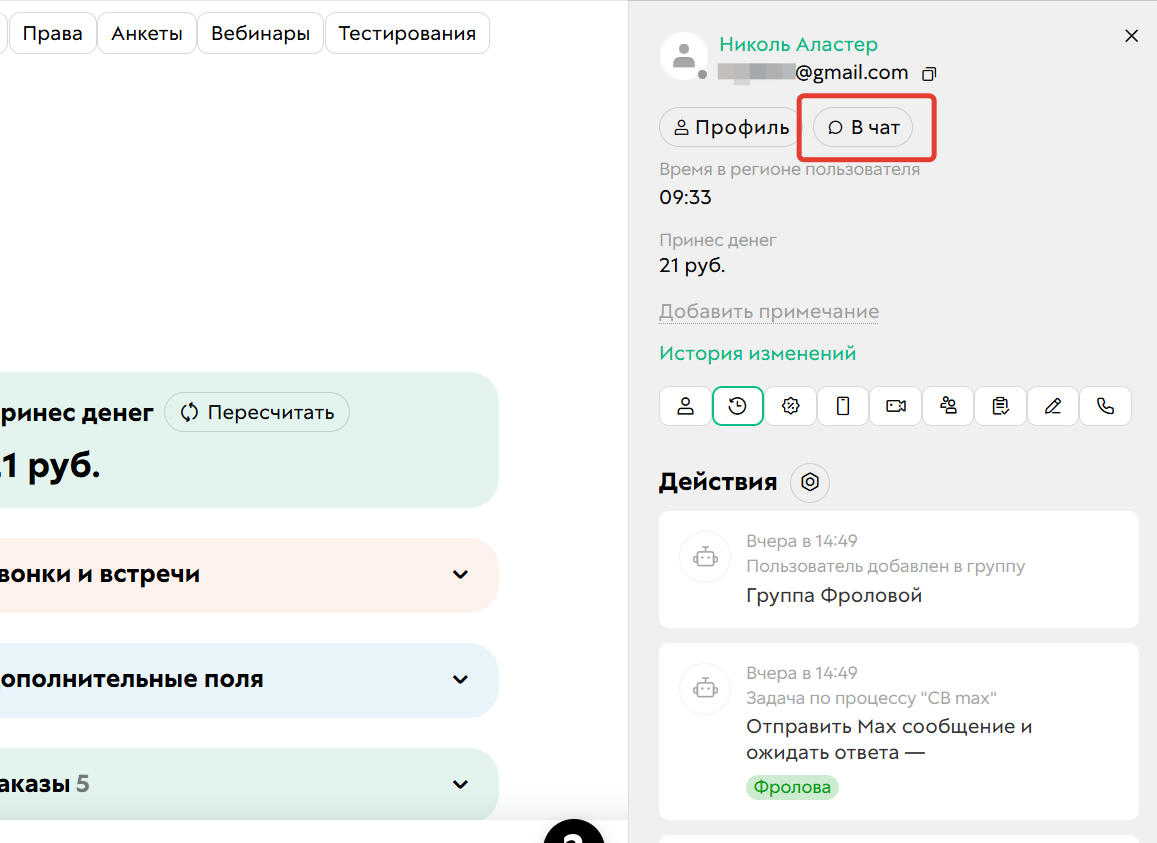Click the Добавить примечание link

pyautogui.click(x=768, y=311)
